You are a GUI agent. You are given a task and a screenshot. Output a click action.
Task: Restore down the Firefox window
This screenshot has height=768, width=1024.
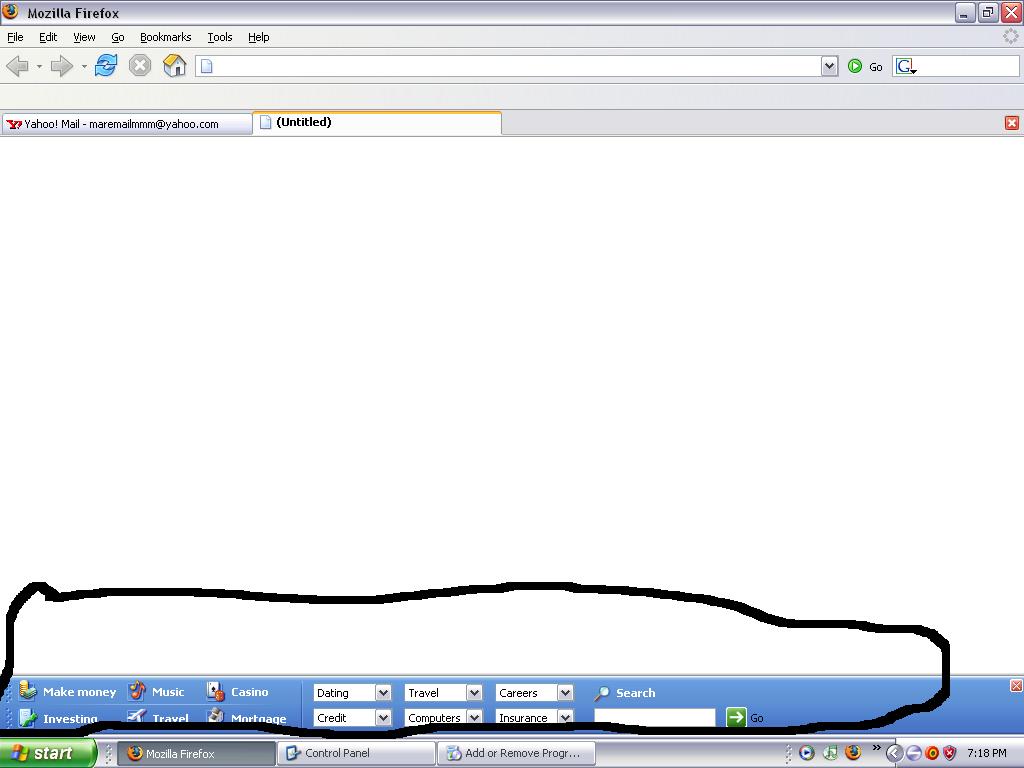pyautogui.click(x=988, y=13)
